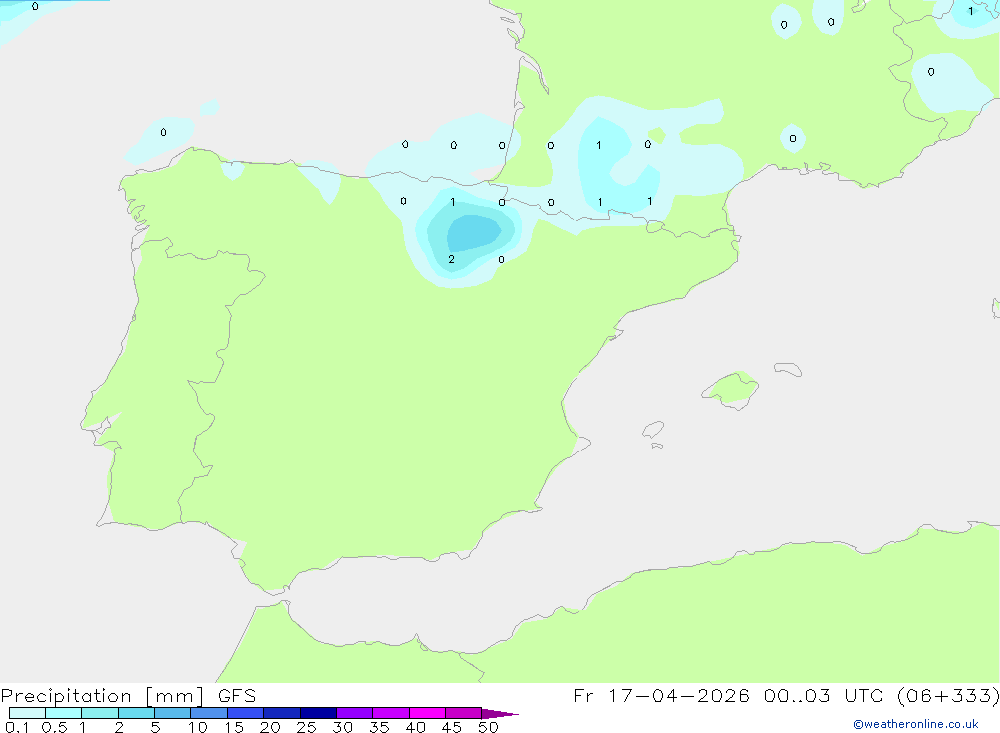The width and height of the screenshot is (1000, 733).
Task: Select the 15–20 mm legend swatch
Action: 245,713
